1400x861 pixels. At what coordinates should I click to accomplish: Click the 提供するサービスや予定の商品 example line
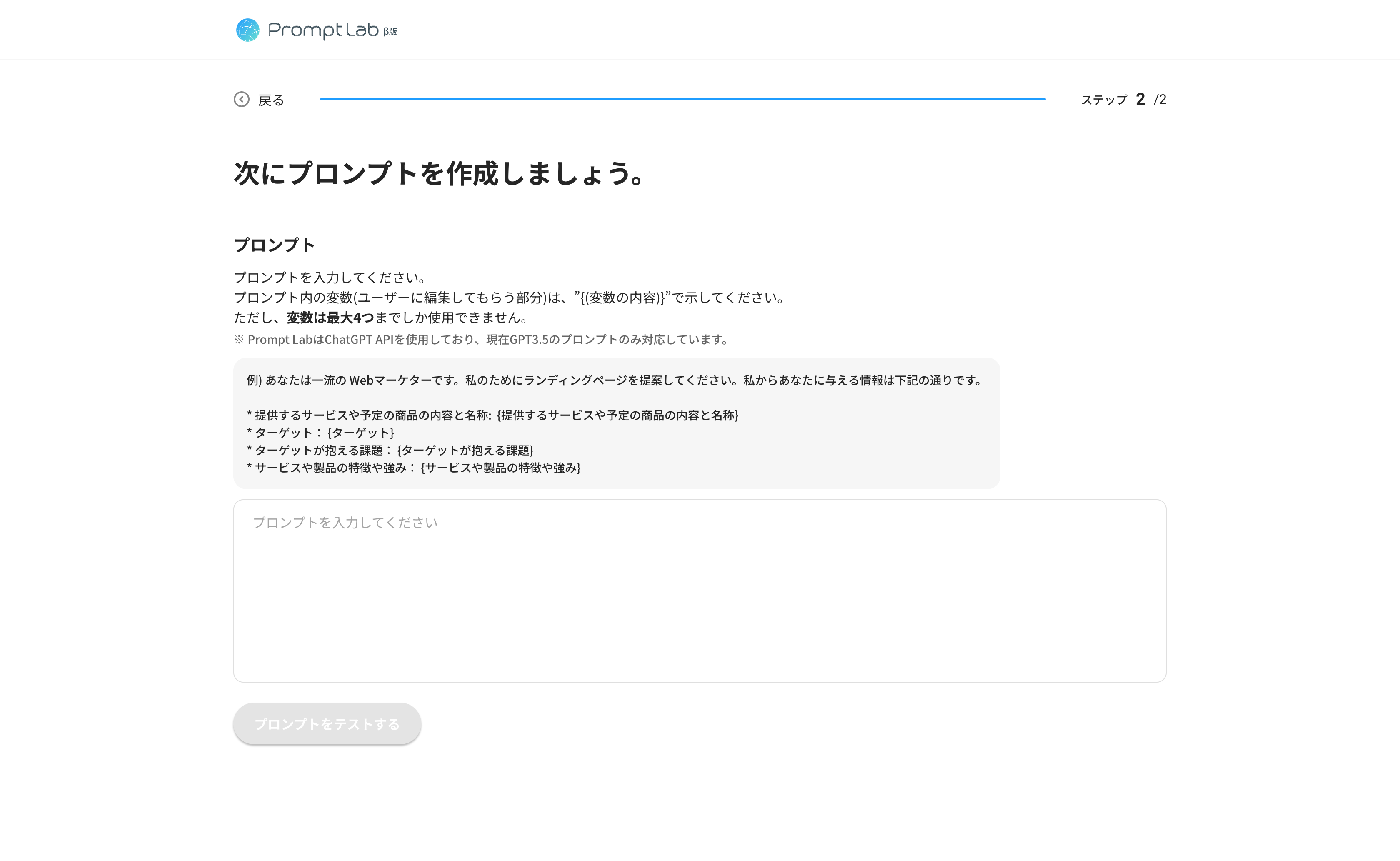[492, 415]
